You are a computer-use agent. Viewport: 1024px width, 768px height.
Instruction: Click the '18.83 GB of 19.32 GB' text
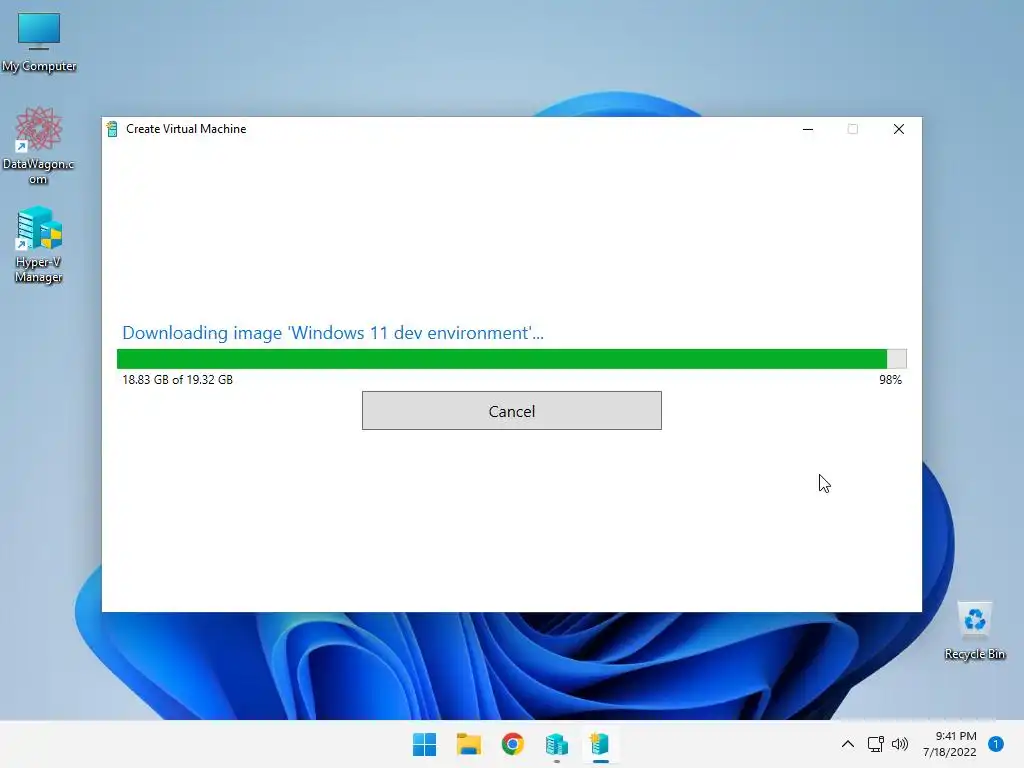click(178, 379)
